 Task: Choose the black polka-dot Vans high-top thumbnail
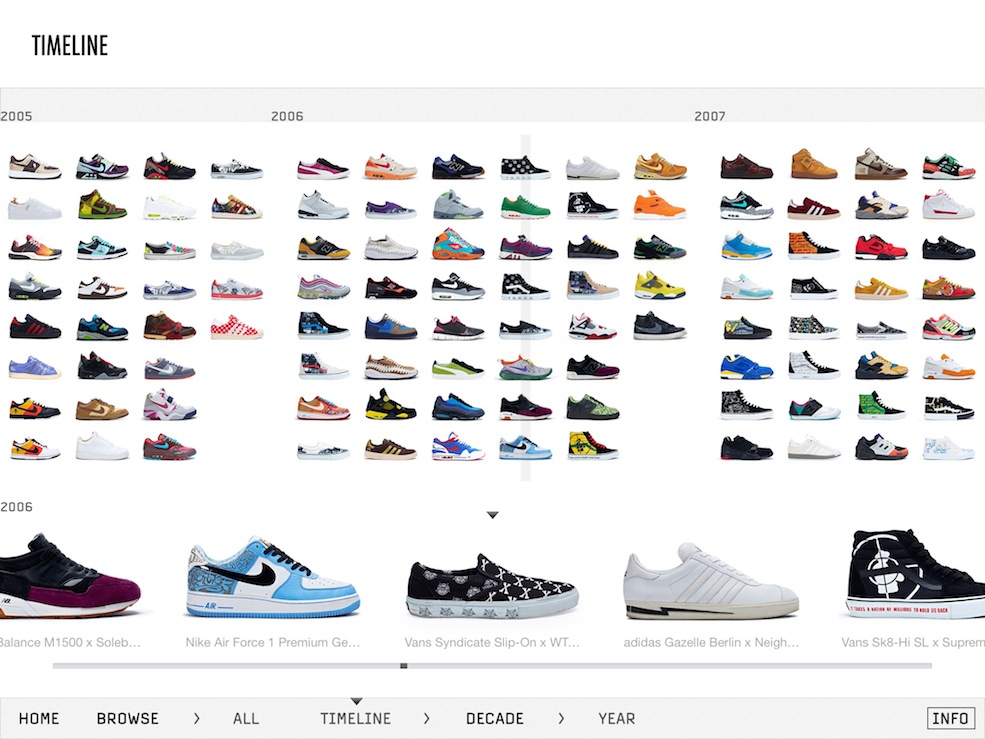[525, 167]
